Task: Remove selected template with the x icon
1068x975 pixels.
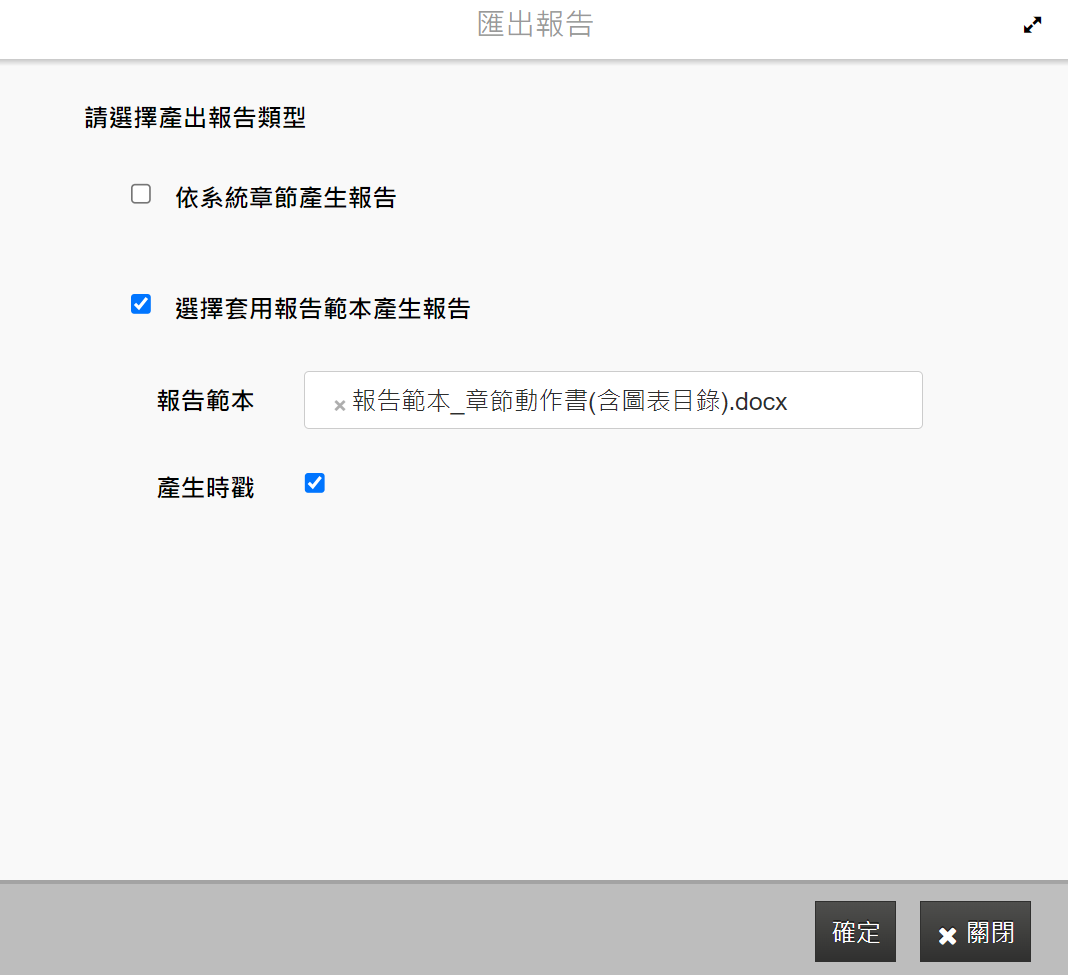Action: tap(340, 405)
